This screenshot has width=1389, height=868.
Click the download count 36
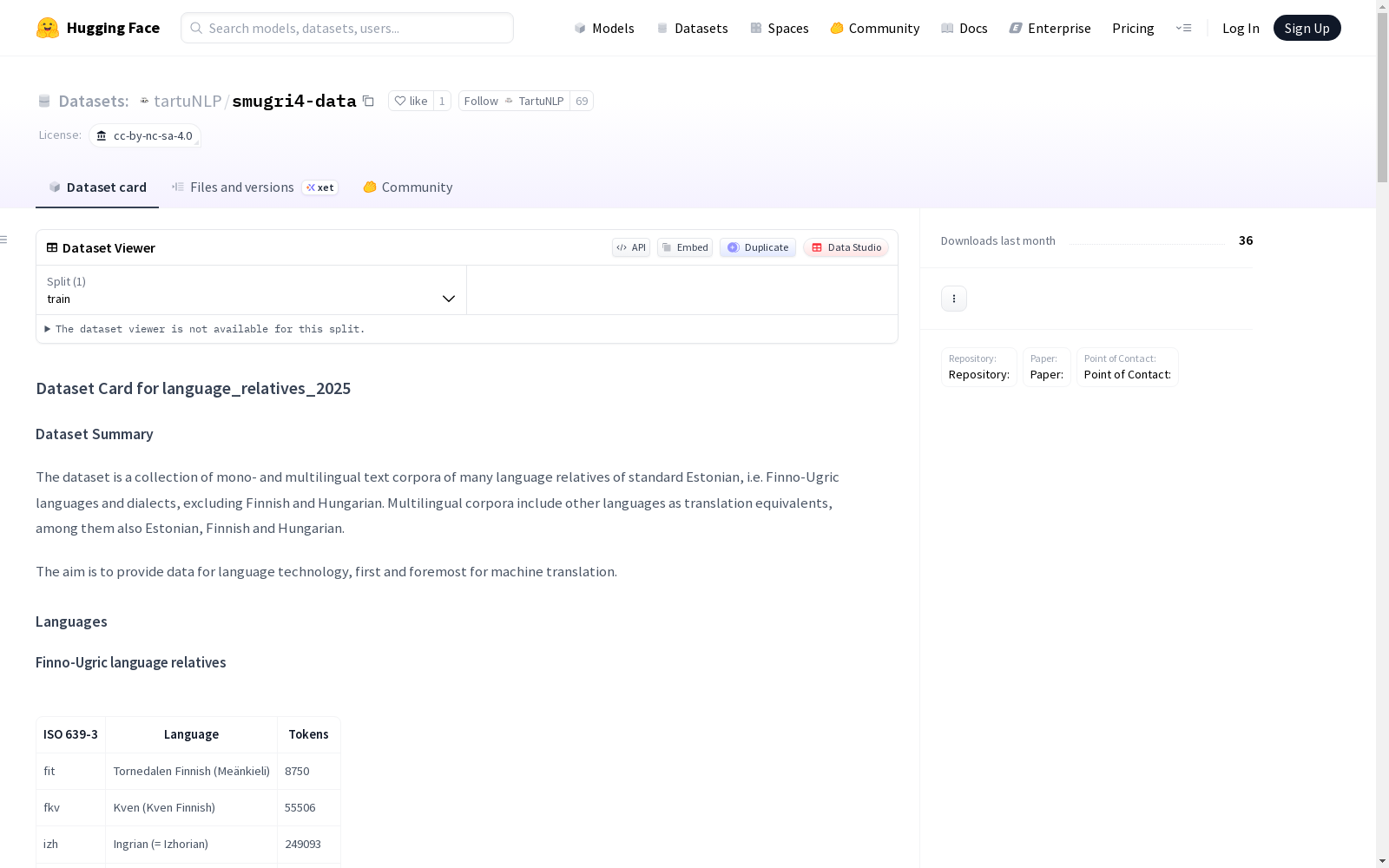1246,240
